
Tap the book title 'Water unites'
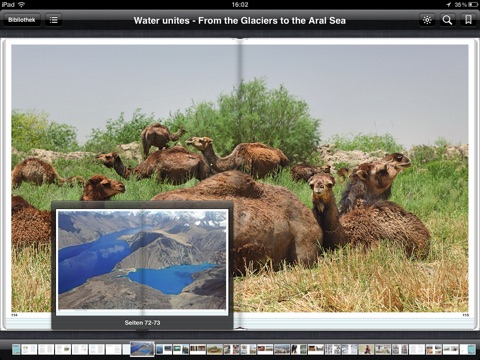(240, 21)
